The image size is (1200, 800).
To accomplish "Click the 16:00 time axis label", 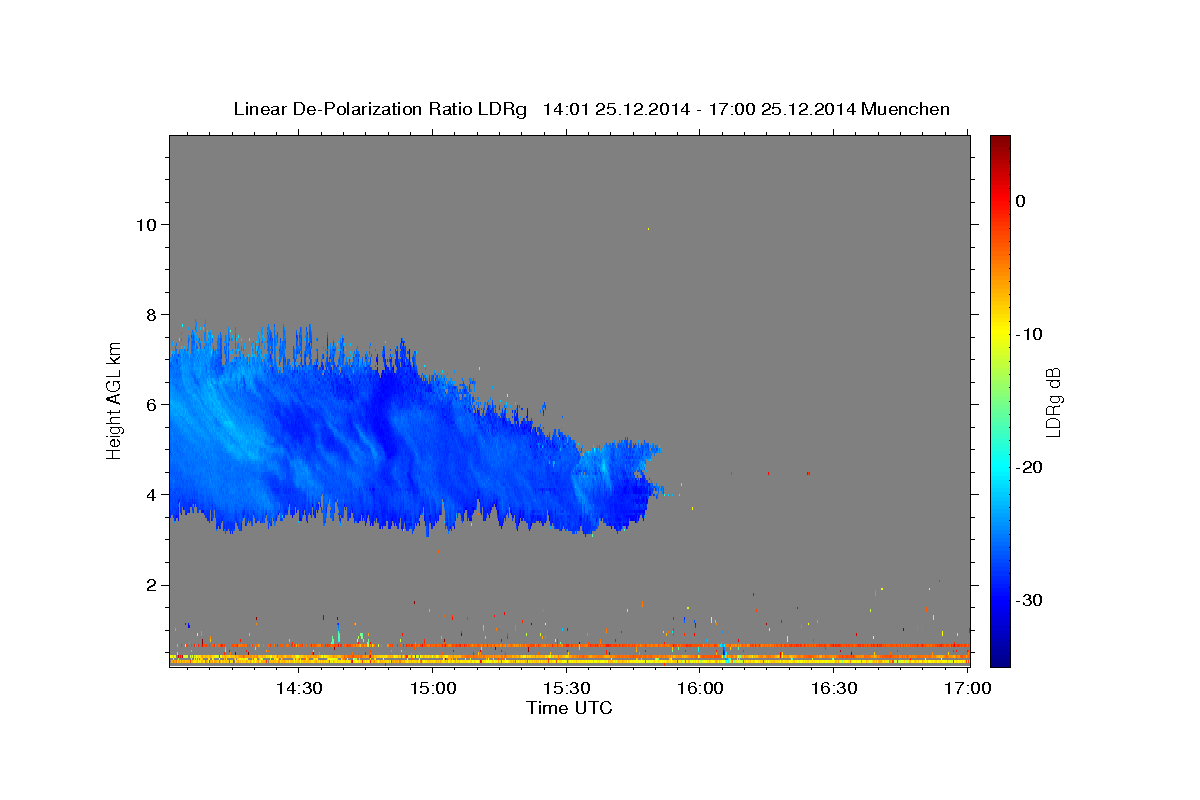I will [701, 688].
